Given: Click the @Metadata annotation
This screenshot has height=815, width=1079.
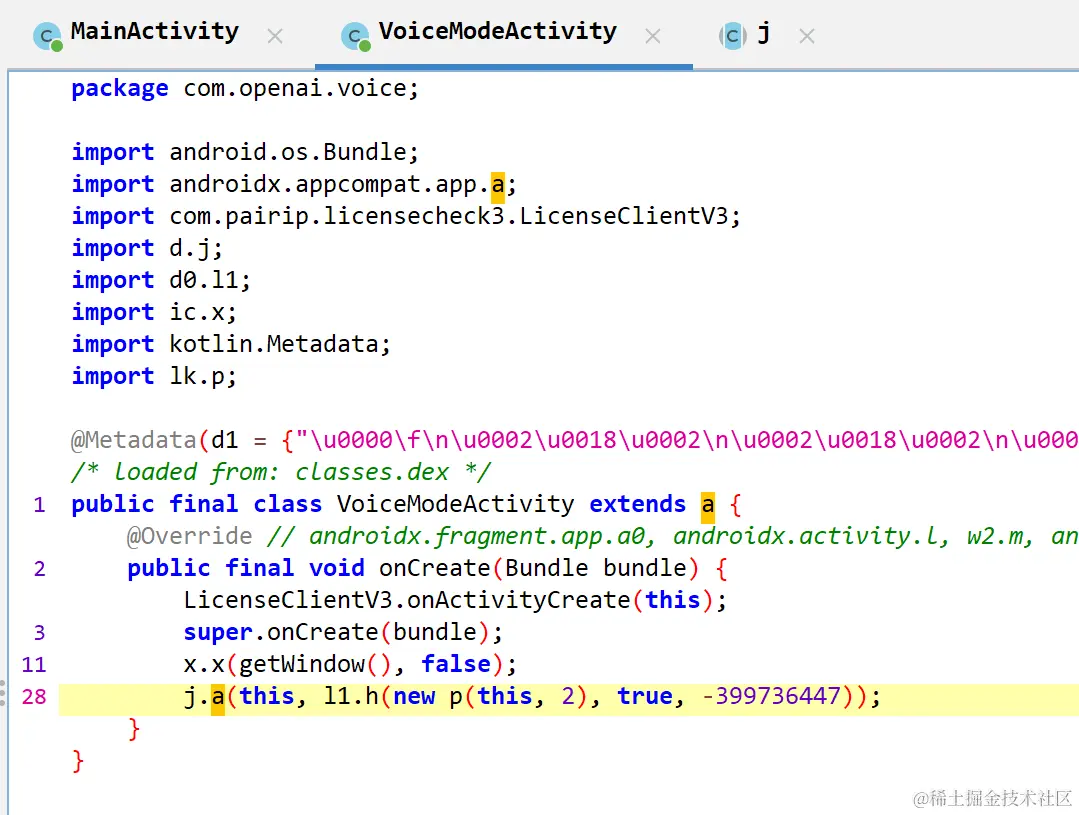Looking at the screenshot, I should (133, 440).
